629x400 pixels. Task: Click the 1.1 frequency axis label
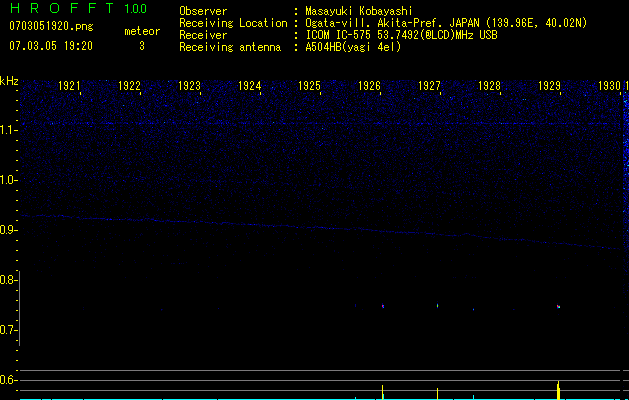tap(8, 130)
